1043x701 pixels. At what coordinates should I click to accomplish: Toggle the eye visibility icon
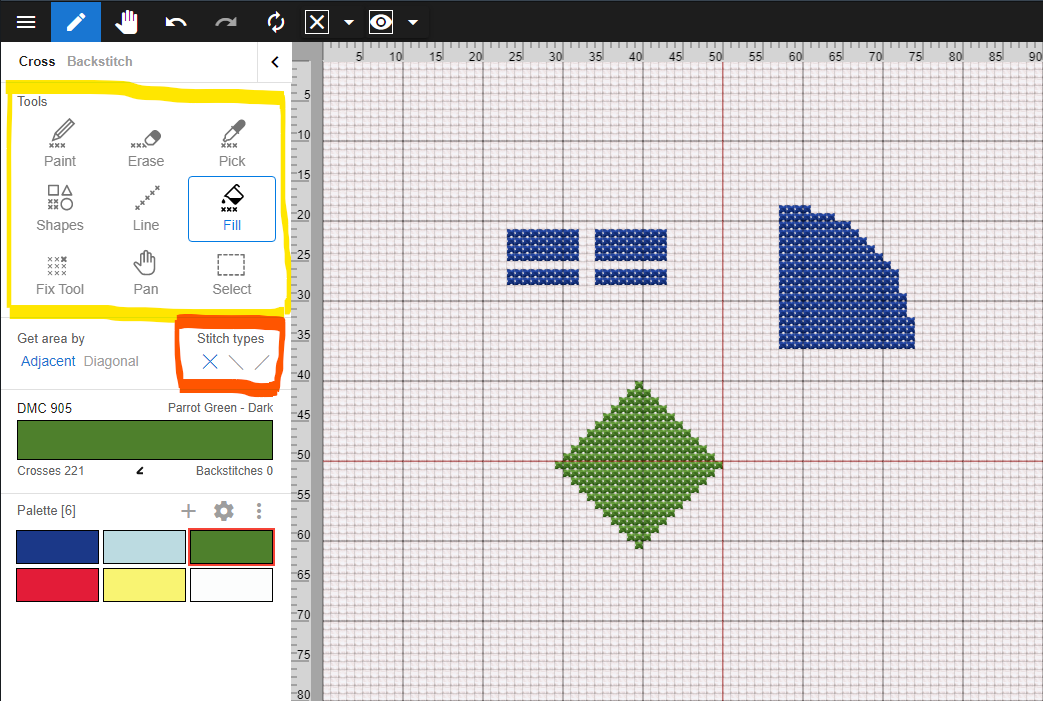pyautogui.click(x=381, y=22)
